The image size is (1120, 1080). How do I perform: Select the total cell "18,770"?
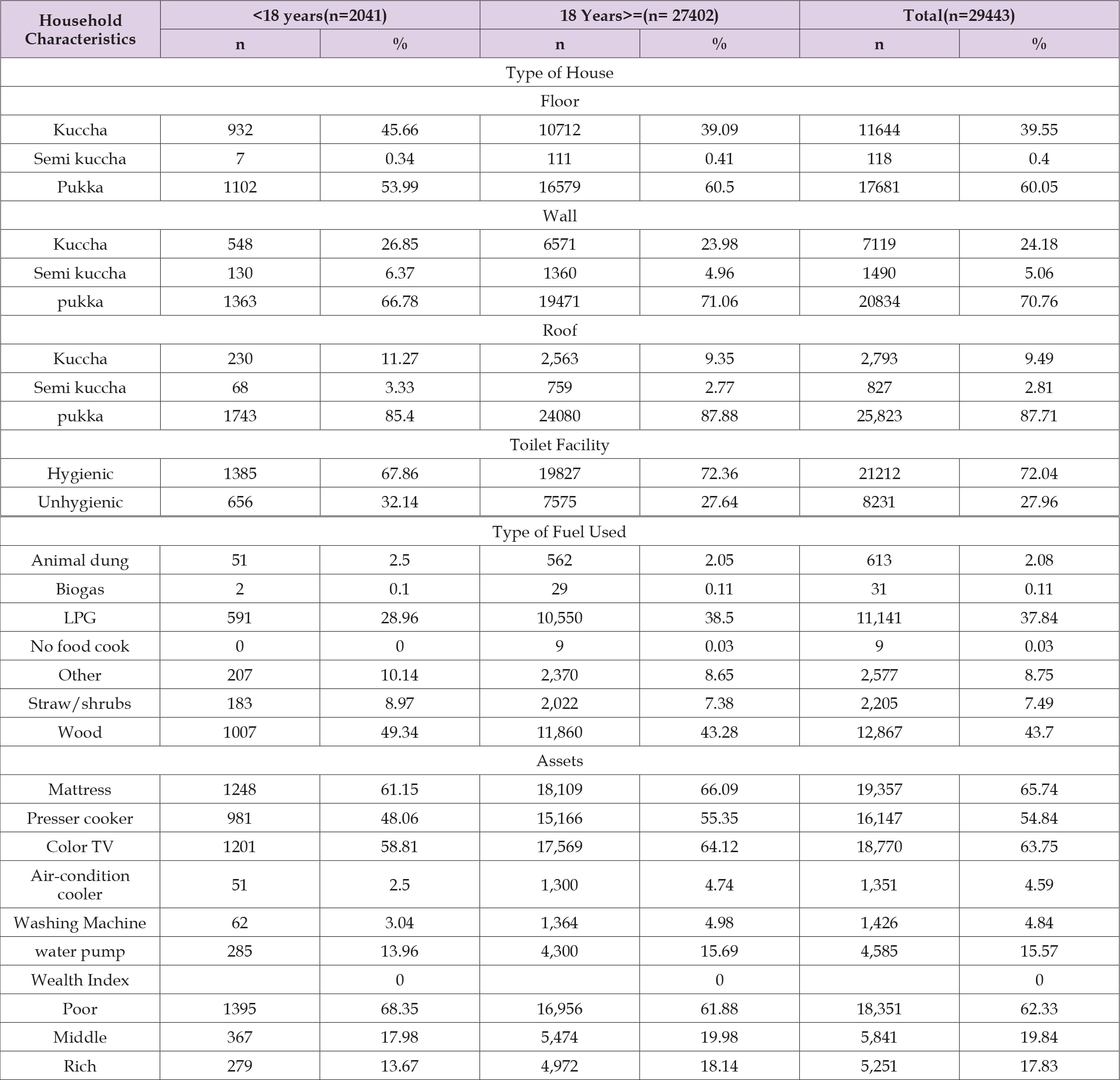click(879, 846)
